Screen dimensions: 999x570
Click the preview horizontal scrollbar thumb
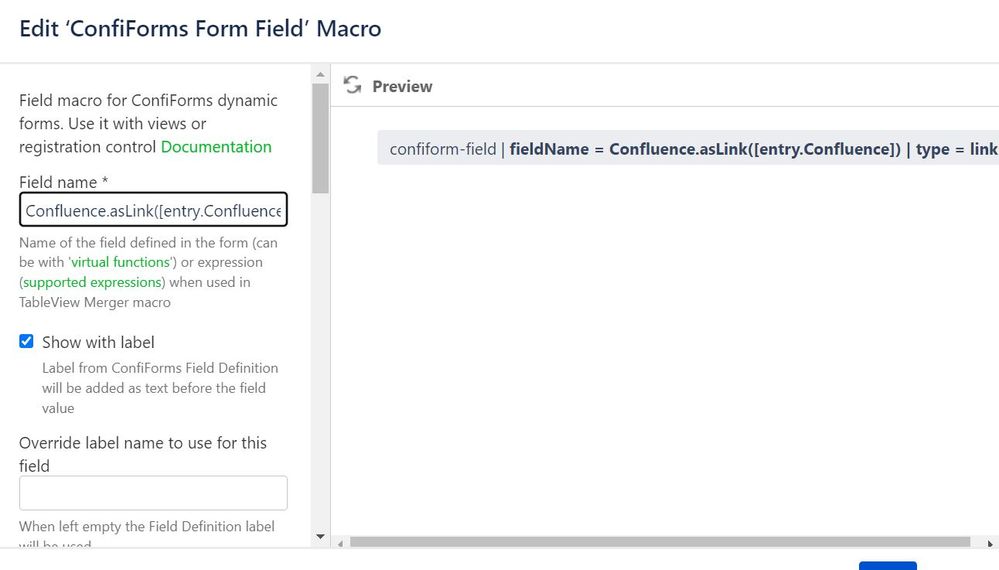pyautogui.click(x=660, y=542)
